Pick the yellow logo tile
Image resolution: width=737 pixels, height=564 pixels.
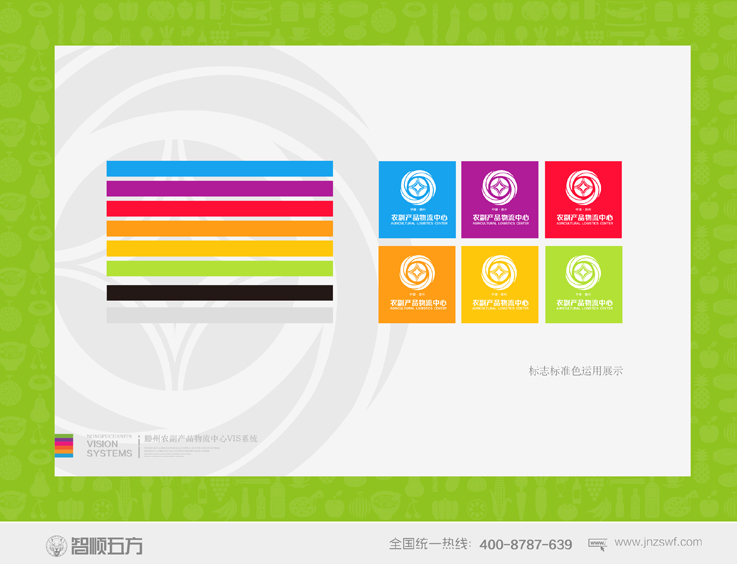tap(500, 284)
